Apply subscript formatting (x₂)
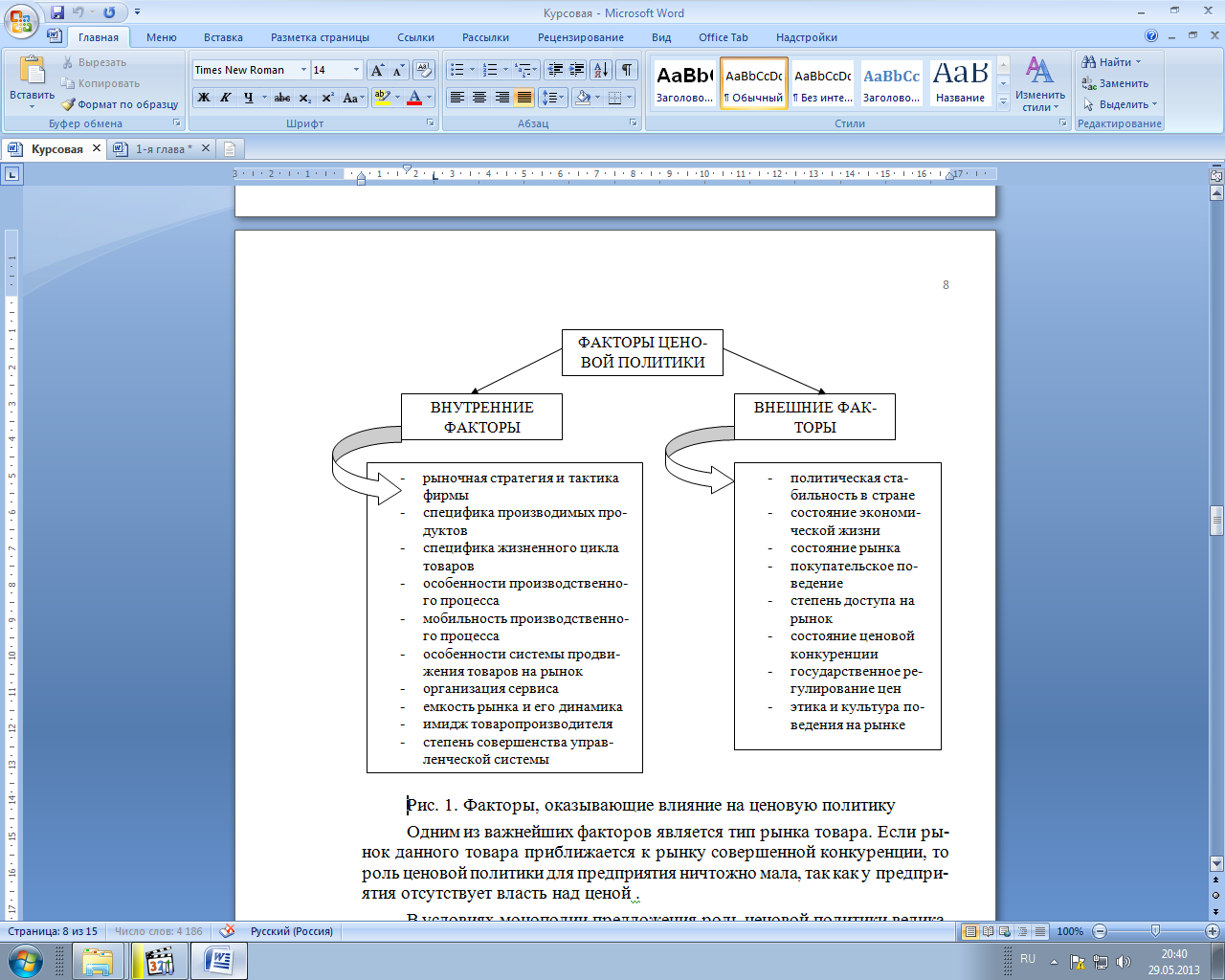 (304, 98)
